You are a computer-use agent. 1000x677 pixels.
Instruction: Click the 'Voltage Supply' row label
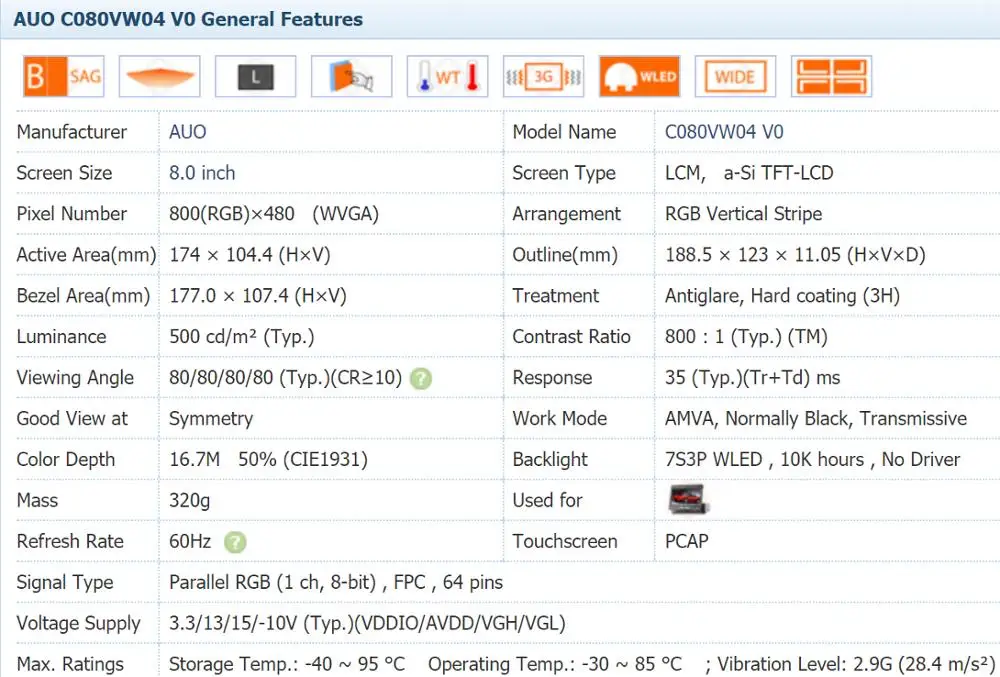click(x=78, y=623)
